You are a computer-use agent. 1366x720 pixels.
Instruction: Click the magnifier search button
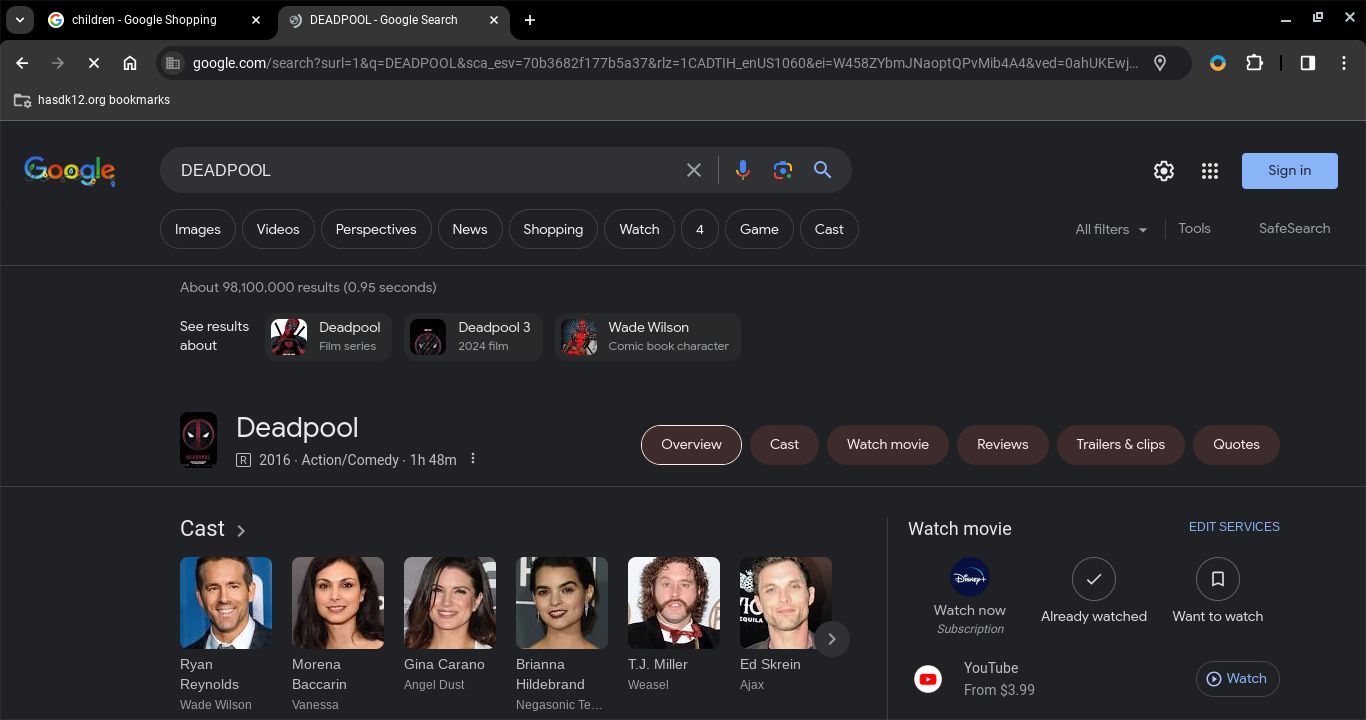(x=822, y=171)
